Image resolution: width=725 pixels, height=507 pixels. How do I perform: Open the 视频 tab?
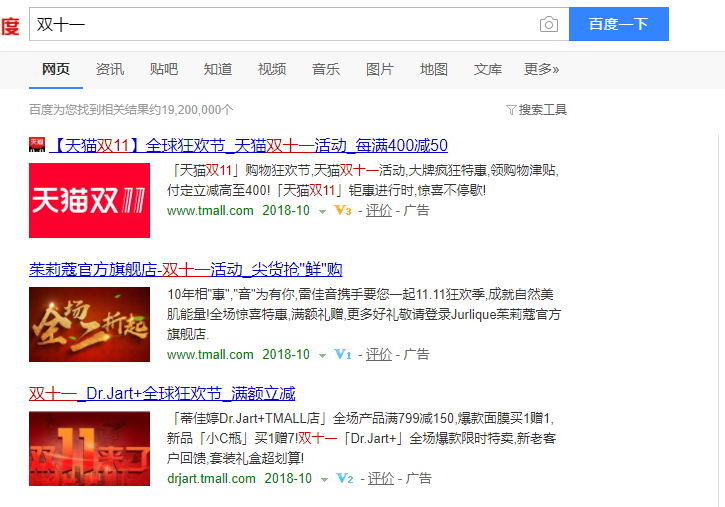pyautogui.click(x=272, y=69)
